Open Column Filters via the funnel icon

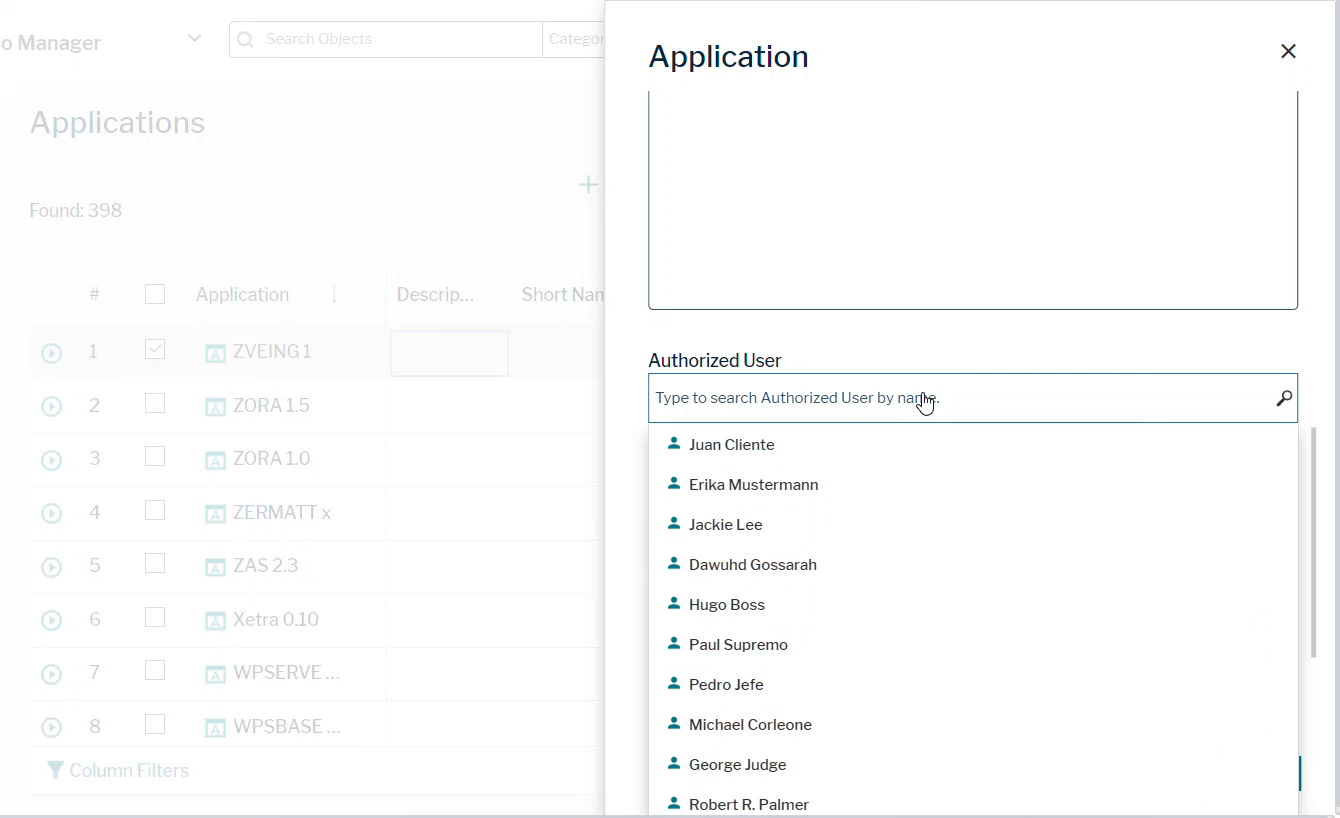point(57,770)
